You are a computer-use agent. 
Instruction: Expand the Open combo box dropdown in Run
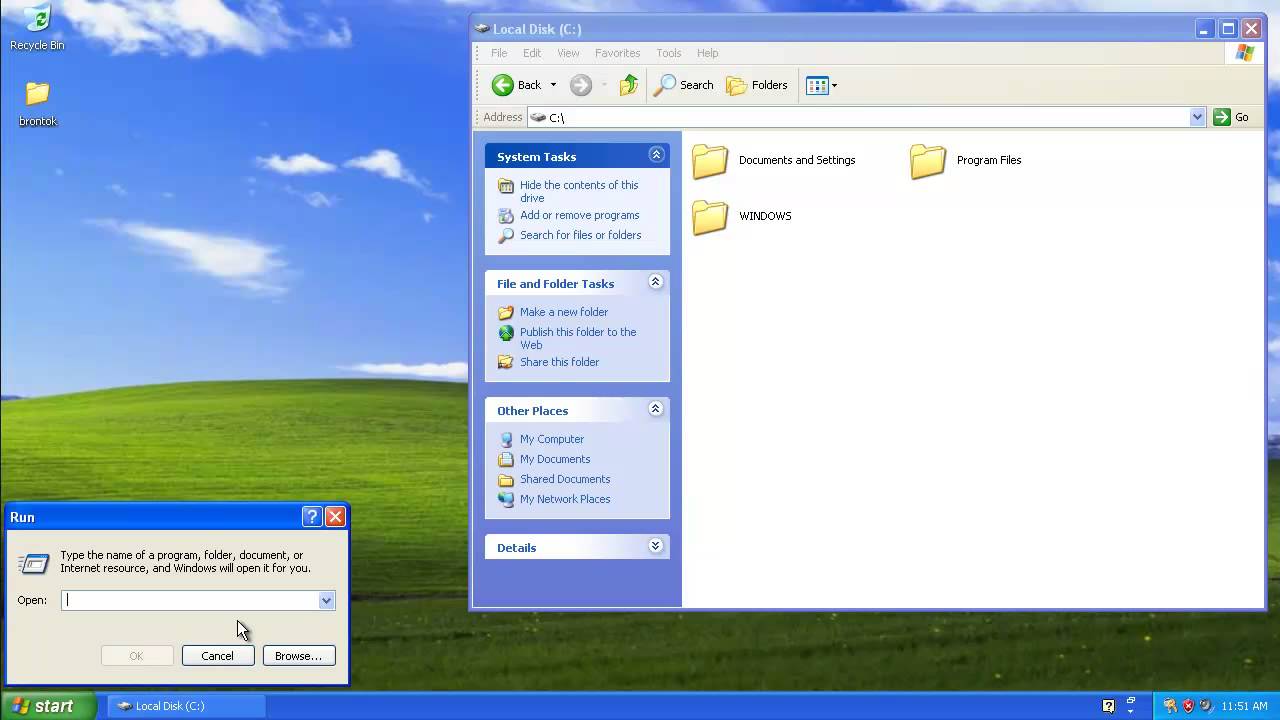326,600
